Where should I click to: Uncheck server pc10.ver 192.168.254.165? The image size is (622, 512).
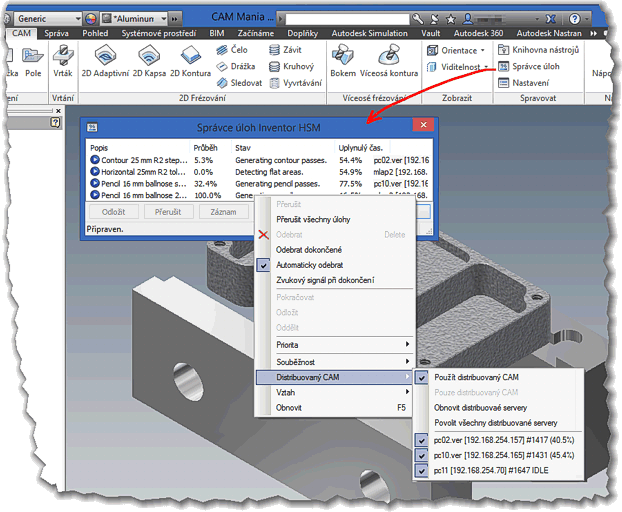point(503,455)
